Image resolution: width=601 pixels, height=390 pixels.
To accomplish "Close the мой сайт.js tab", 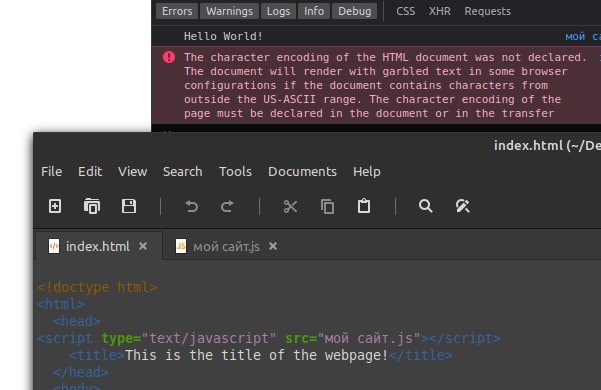I will pos(273,246).
